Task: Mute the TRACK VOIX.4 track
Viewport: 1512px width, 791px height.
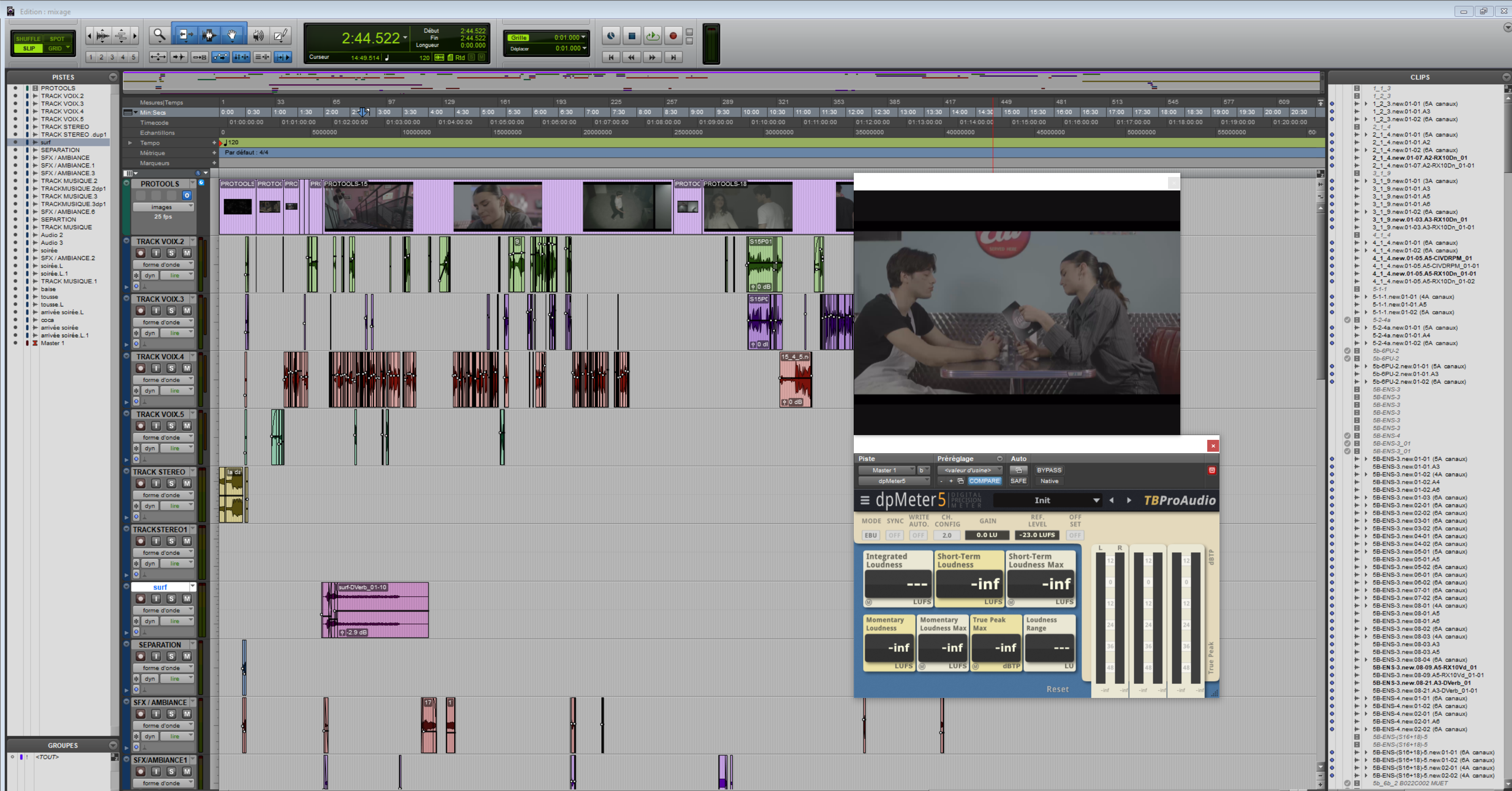Action: (x=187, y=368)
